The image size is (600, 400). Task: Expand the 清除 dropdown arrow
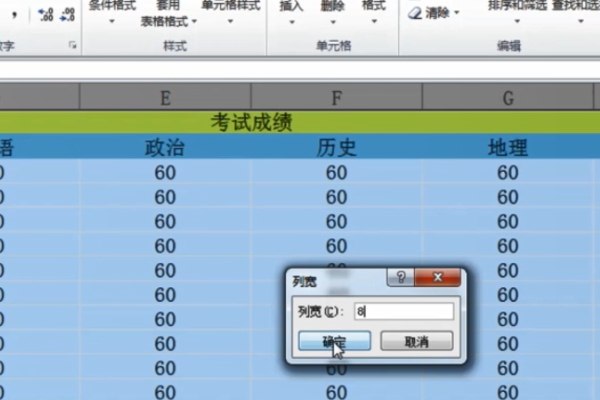(457, 13)
